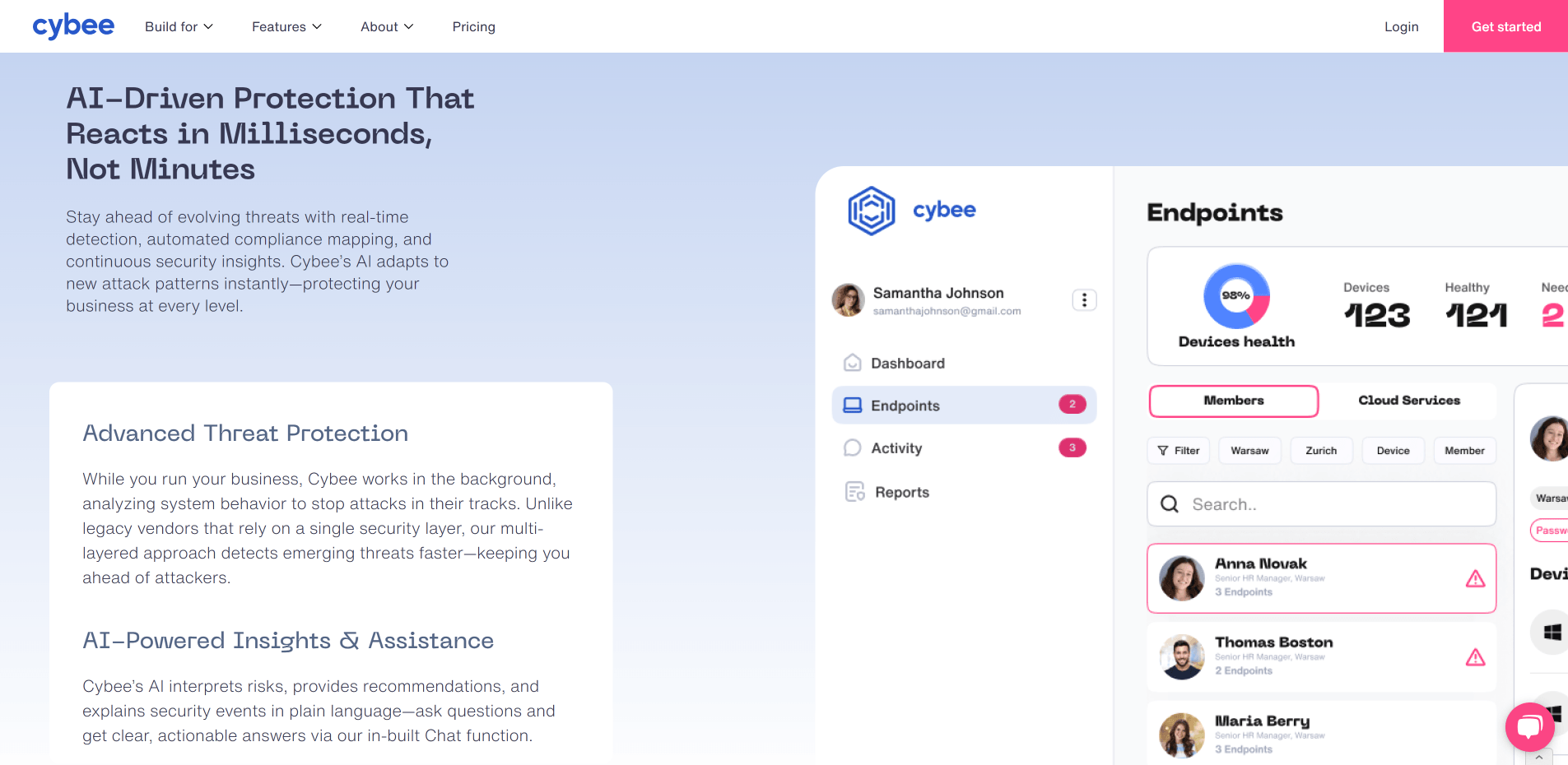
Task: Open Activity in the sidebar menu
Action: (896, 448)
